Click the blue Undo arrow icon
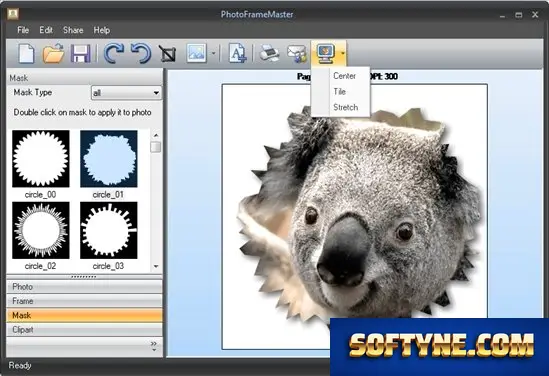 coord(141,54)
